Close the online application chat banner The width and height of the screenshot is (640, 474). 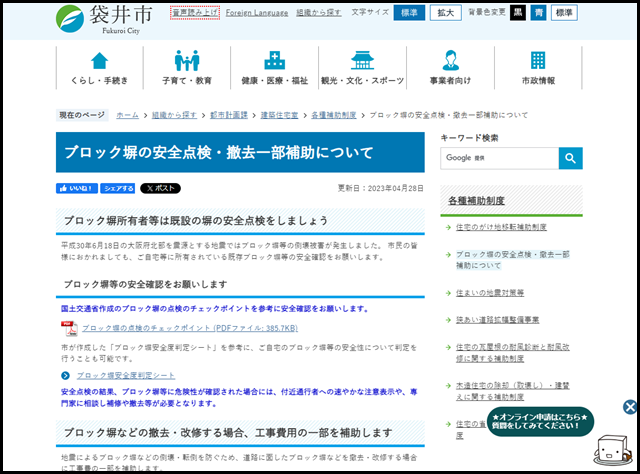[630, 407]
